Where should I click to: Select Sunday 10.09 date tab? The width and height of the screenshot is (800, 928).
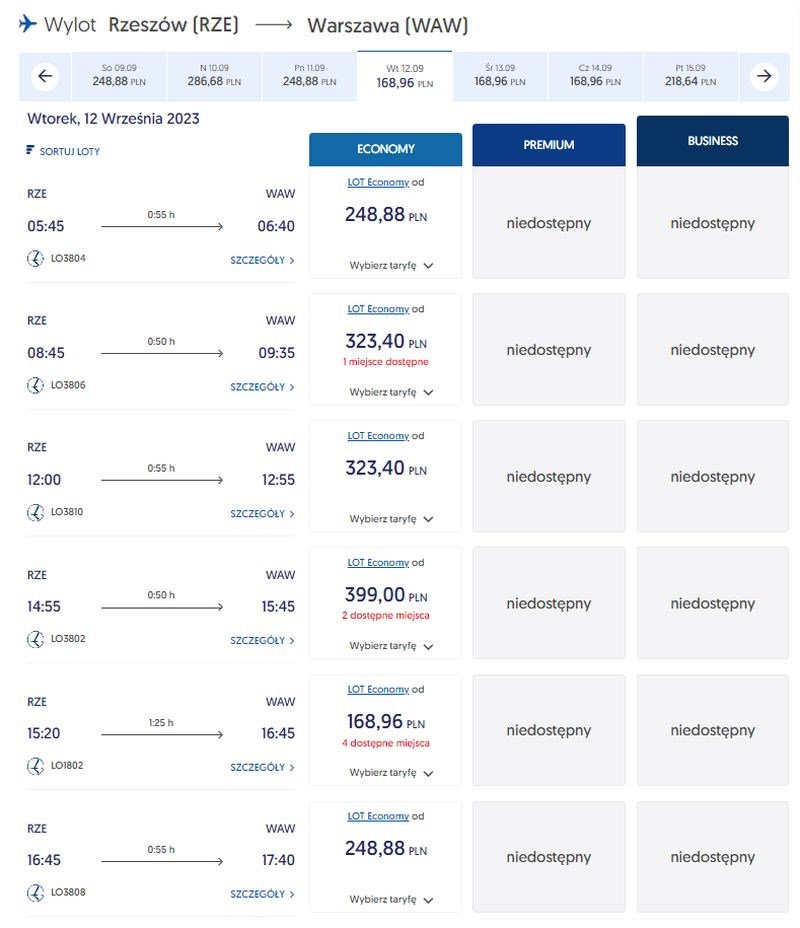214,76
